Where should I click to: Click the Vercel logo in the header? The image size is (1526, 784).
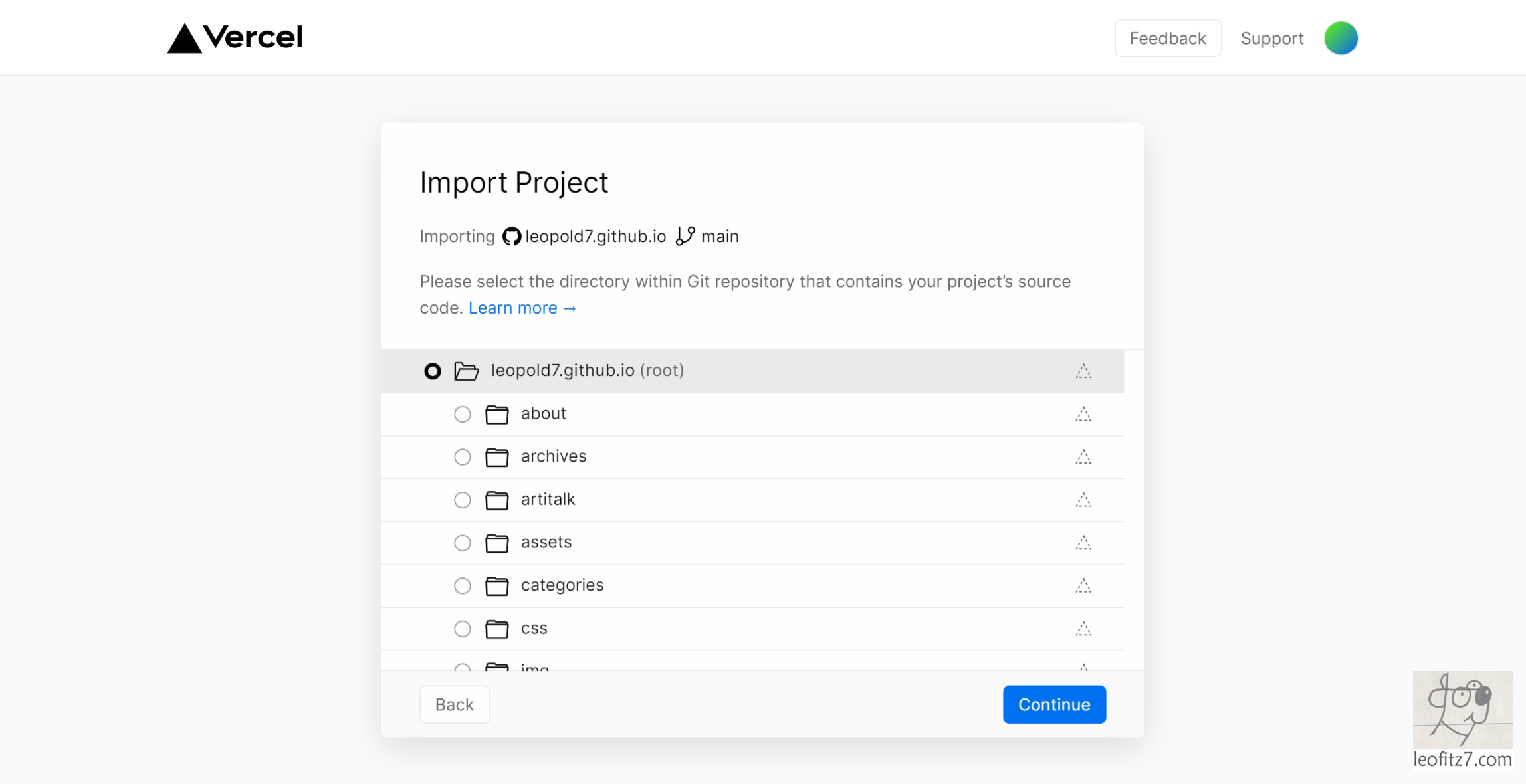coord(235,38)
